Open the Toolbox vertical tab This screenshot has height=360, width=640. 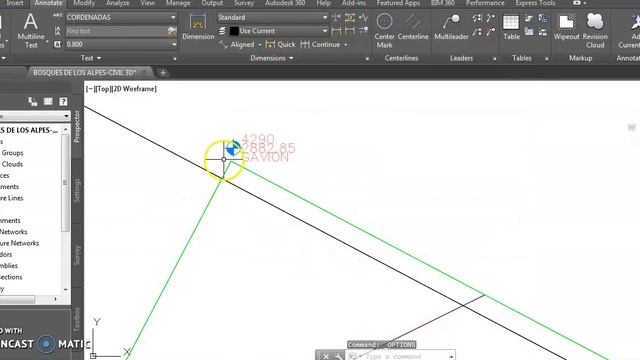click(77, 320)
